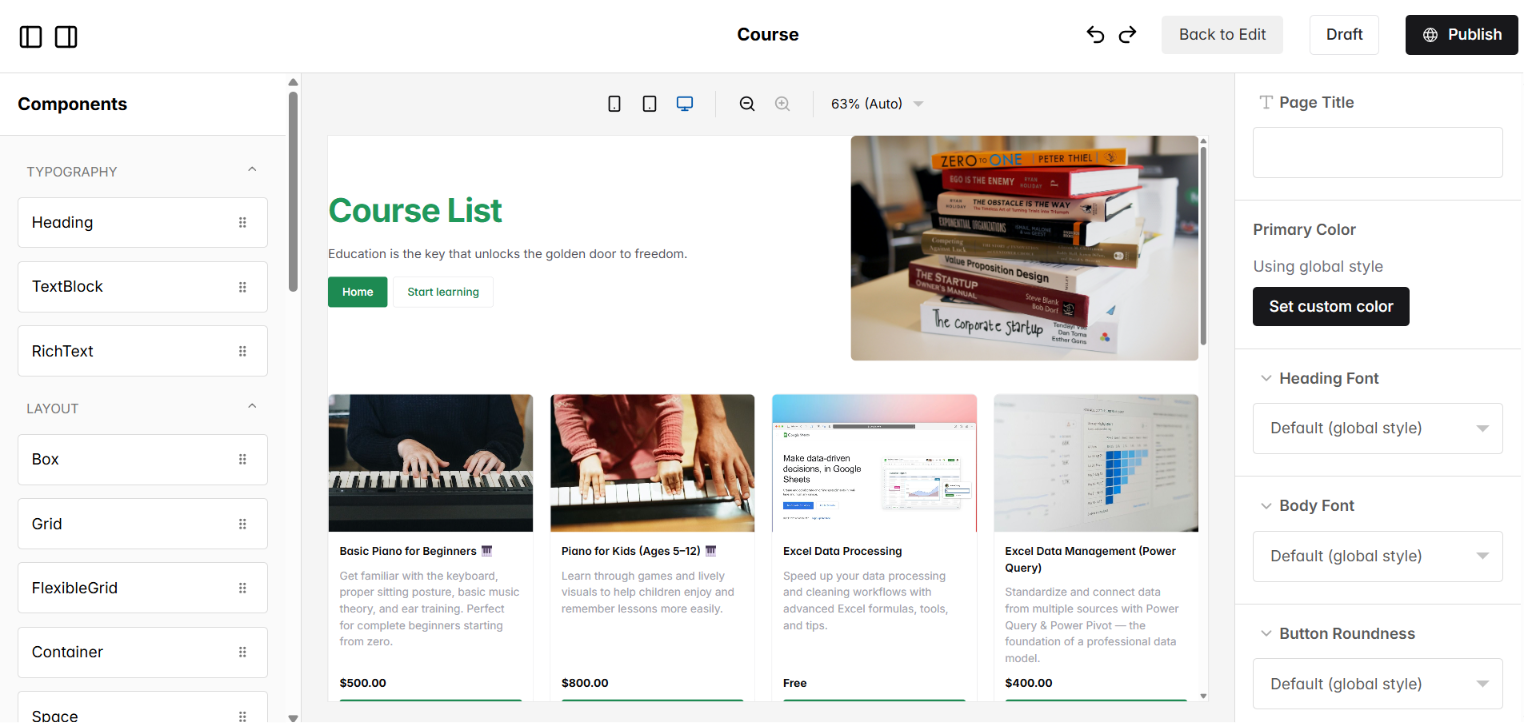Click the undo arrow icon
This screenshot has width=1524, height=723.
(1096, 35)
